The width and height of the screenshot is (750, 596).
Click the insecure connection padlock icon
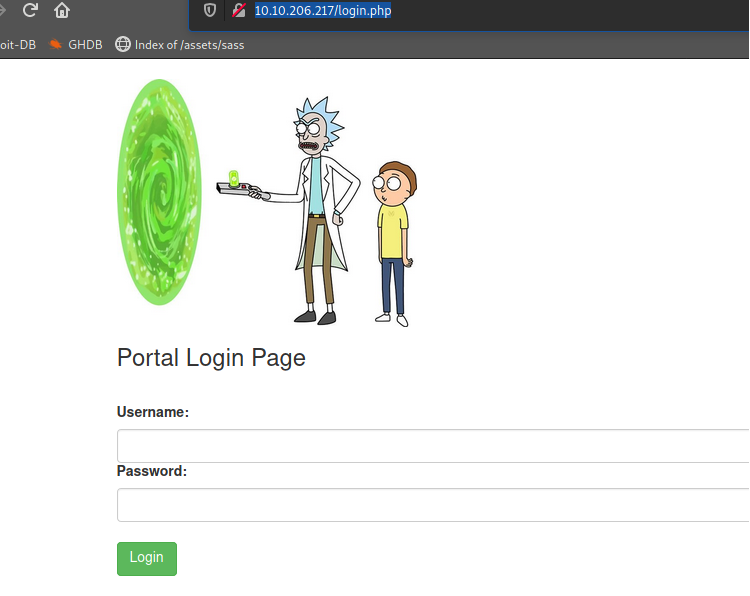239,10
